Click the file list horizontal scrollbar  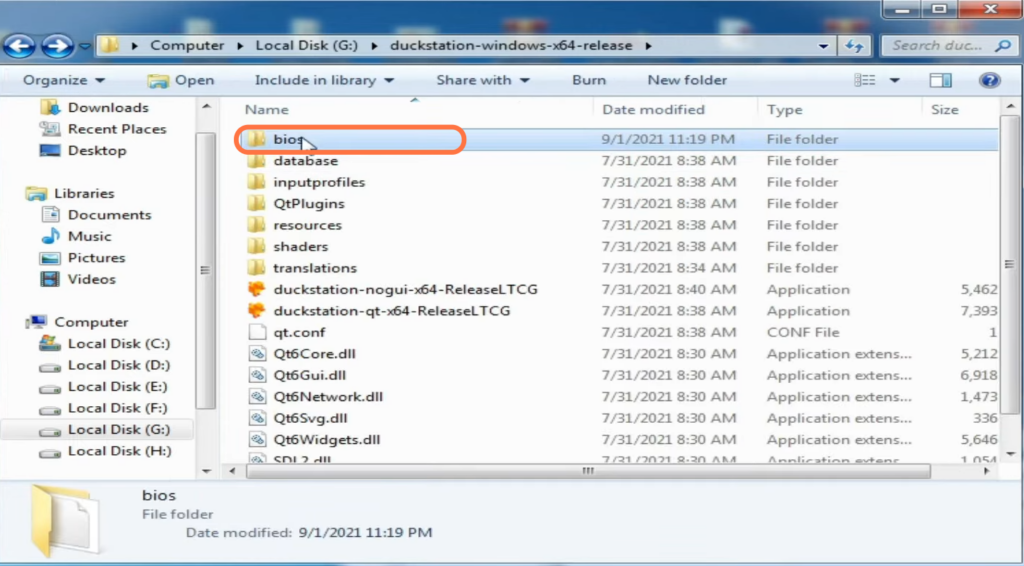tap(588, 471)
